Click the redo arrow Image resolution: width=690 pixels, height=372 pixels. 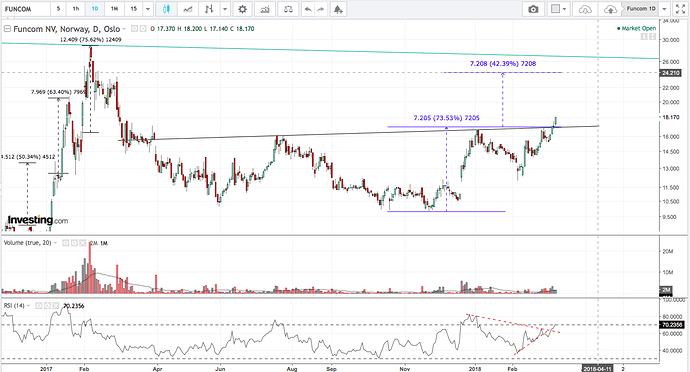coord(320,9)
